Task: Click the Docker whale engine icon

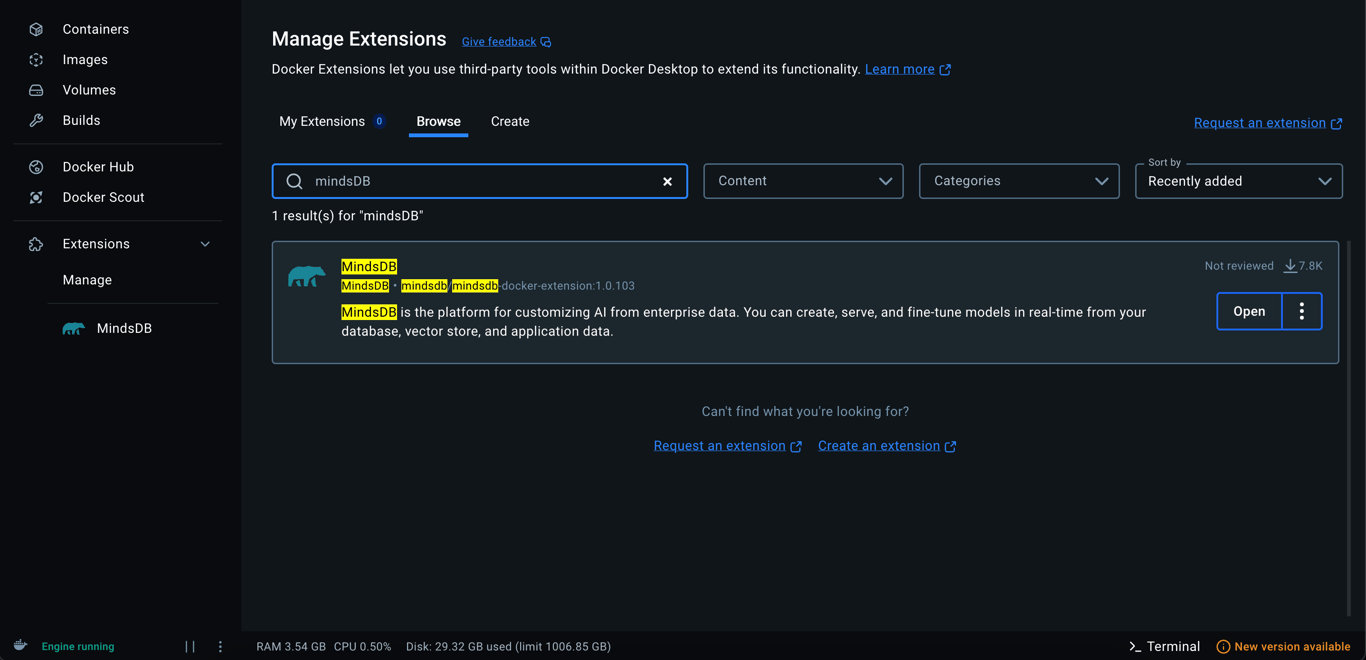Action: (x=20, y=646)
